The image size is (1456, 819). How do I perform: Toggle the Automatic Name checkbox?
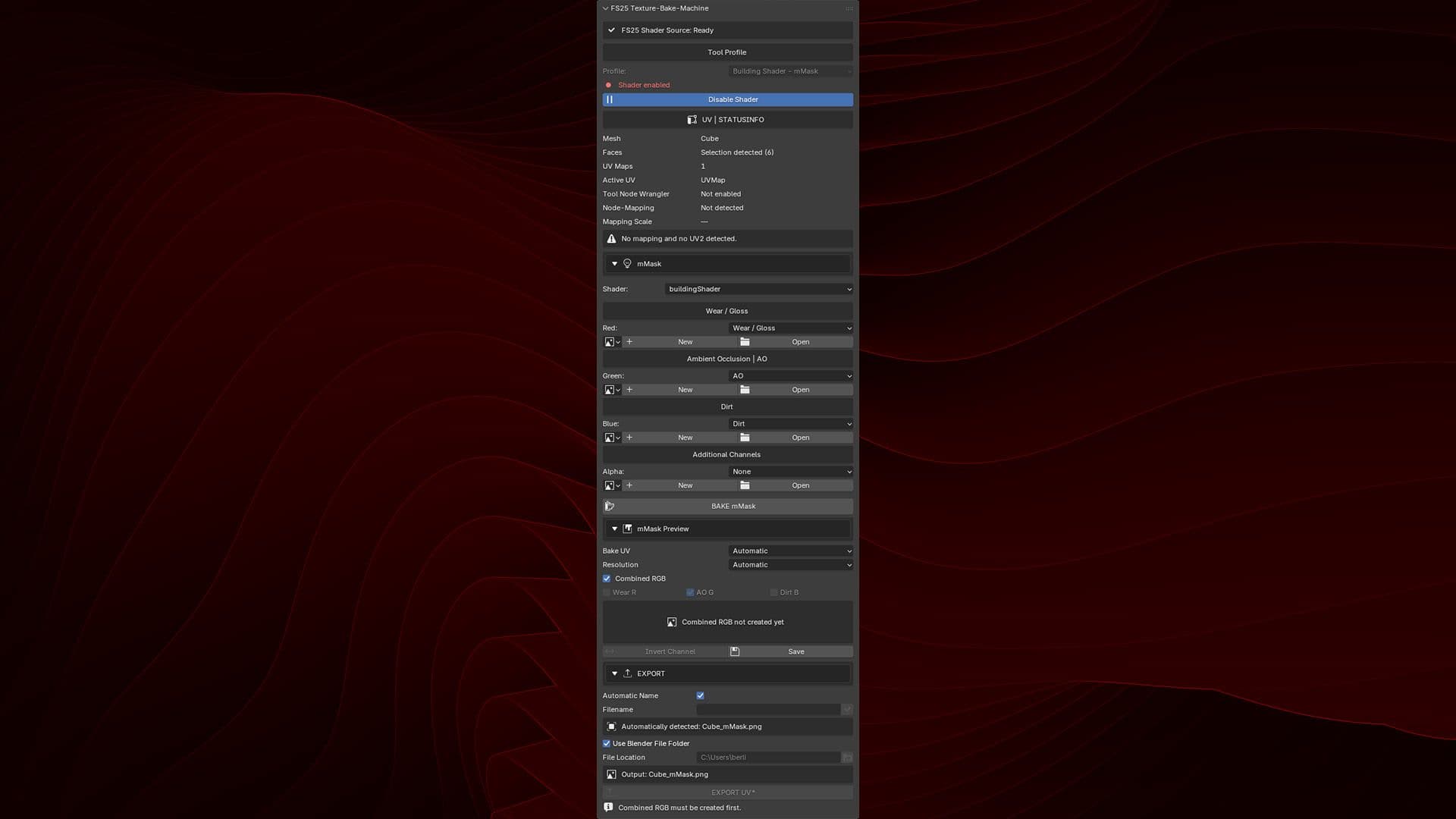700,695
